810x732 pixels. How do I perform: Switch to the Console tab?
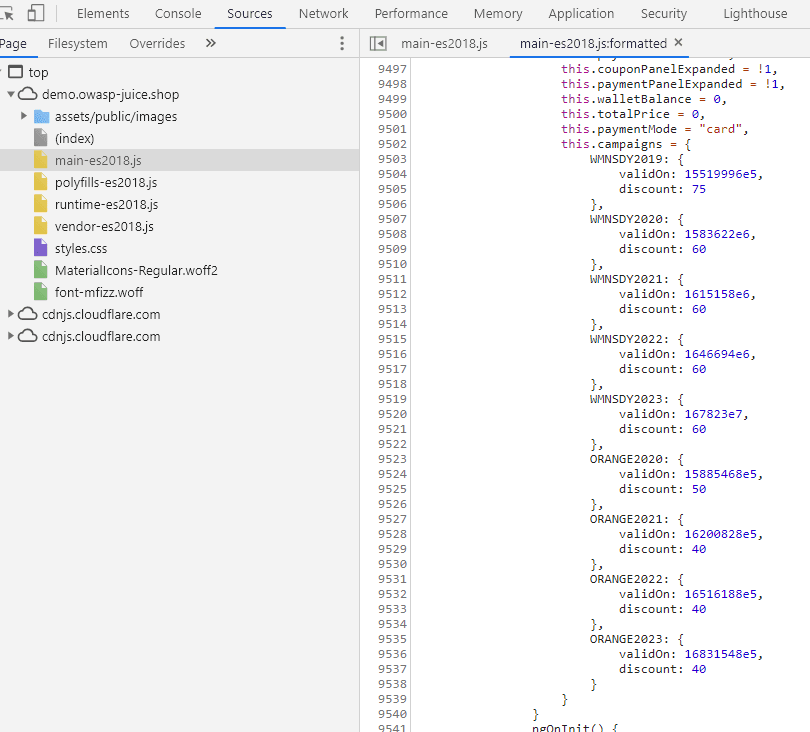point(178,13)
